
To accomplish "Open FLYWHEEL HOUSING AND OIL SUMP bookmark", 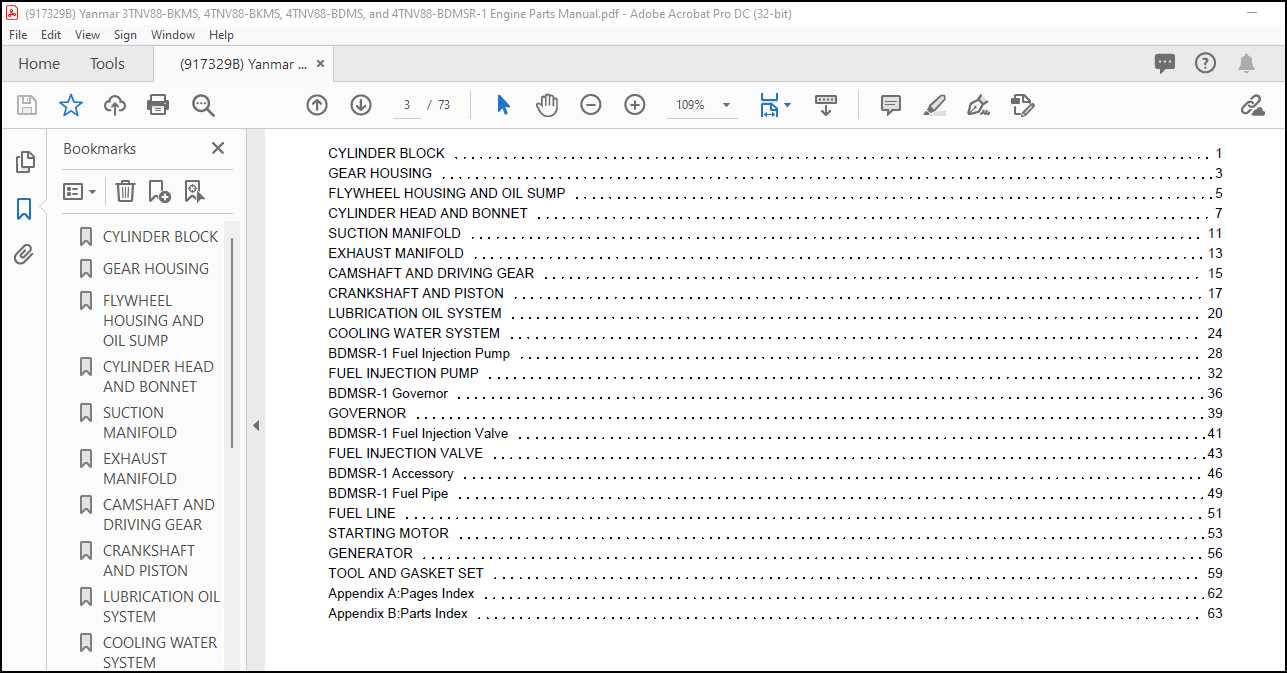I will pyautogui.click(x=153, y=320).
